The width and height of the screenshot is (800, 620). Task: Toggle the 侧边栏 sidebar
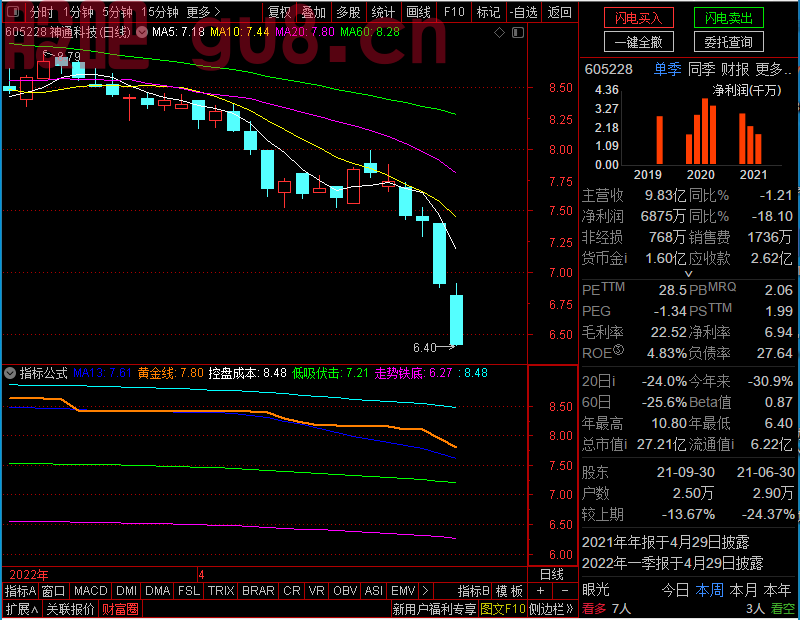[x=551, y=609]
